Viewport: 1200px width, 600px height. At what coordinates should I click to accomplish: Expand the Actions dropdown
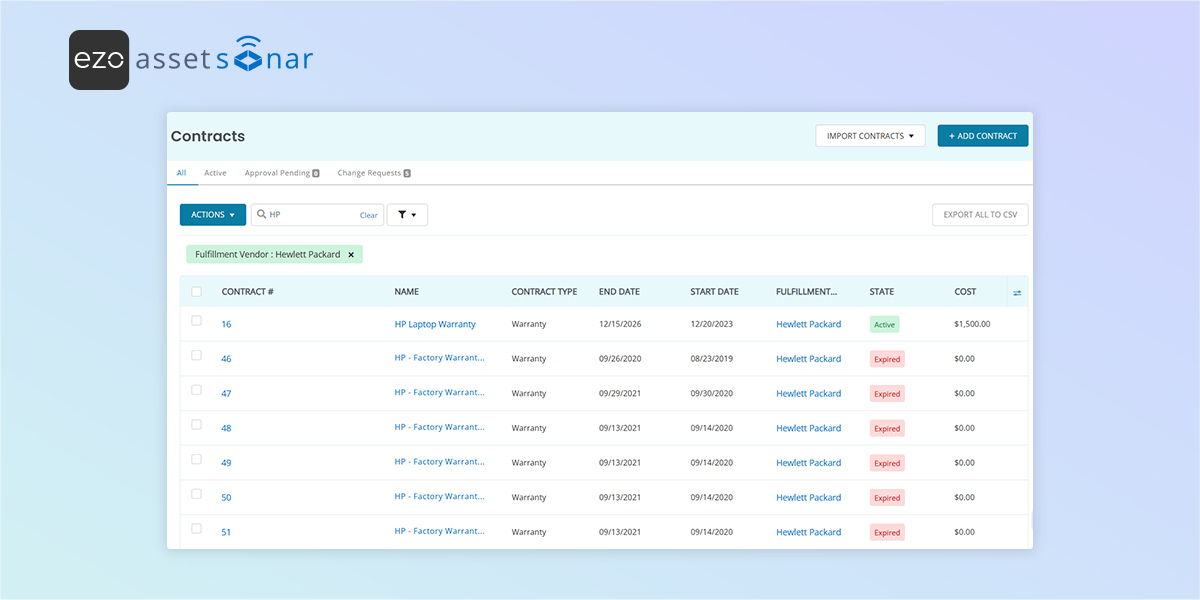[212, 215]
